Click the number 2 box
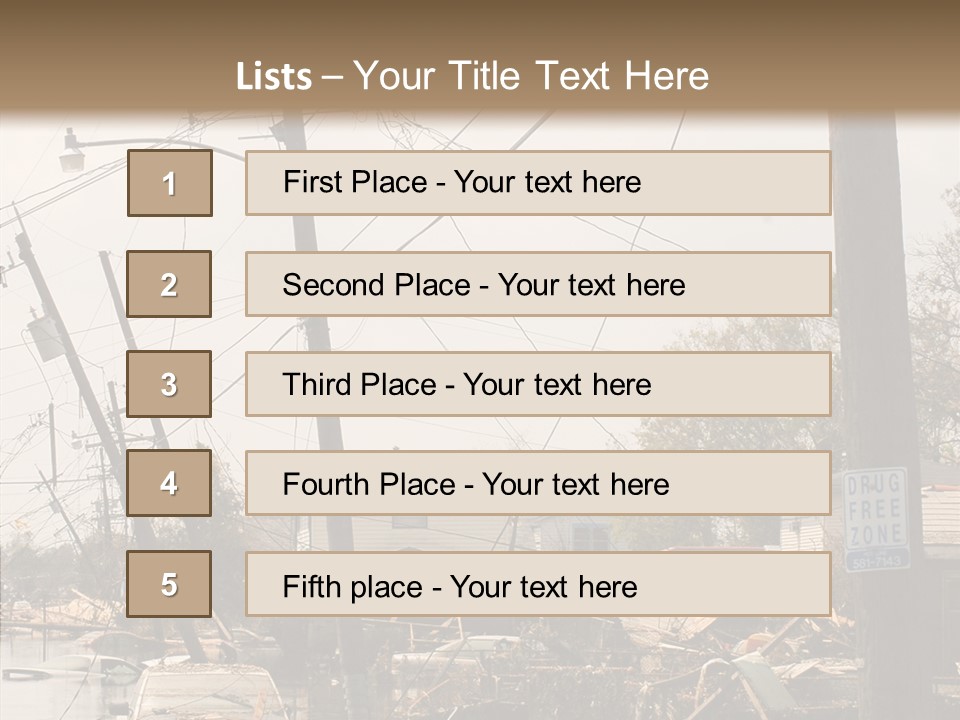The width and height of the screenshot is (960, 720). pyautogui.click(x=169, y=284)
